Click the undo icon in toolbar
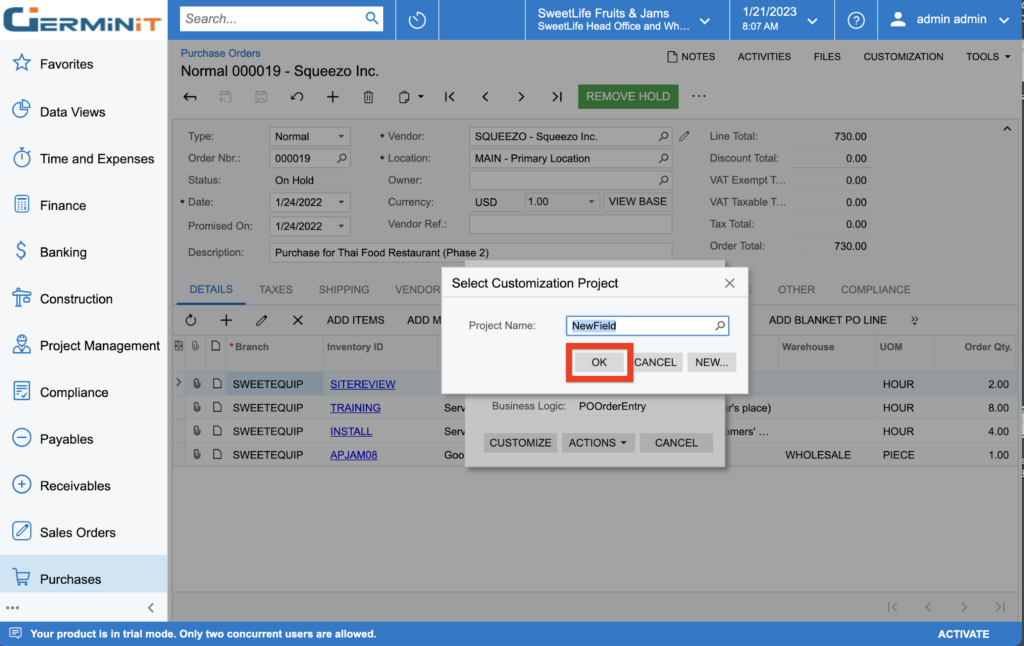Viewport: 1024px width, 646px height. point(297,97)
